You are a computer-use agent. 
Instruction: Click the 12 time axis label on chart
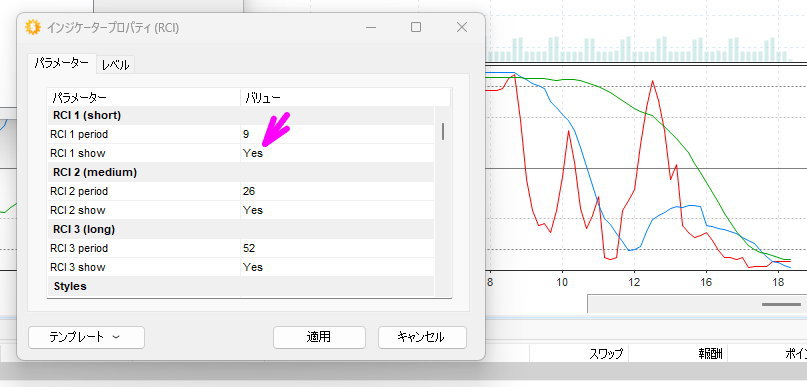coord(634,282)
